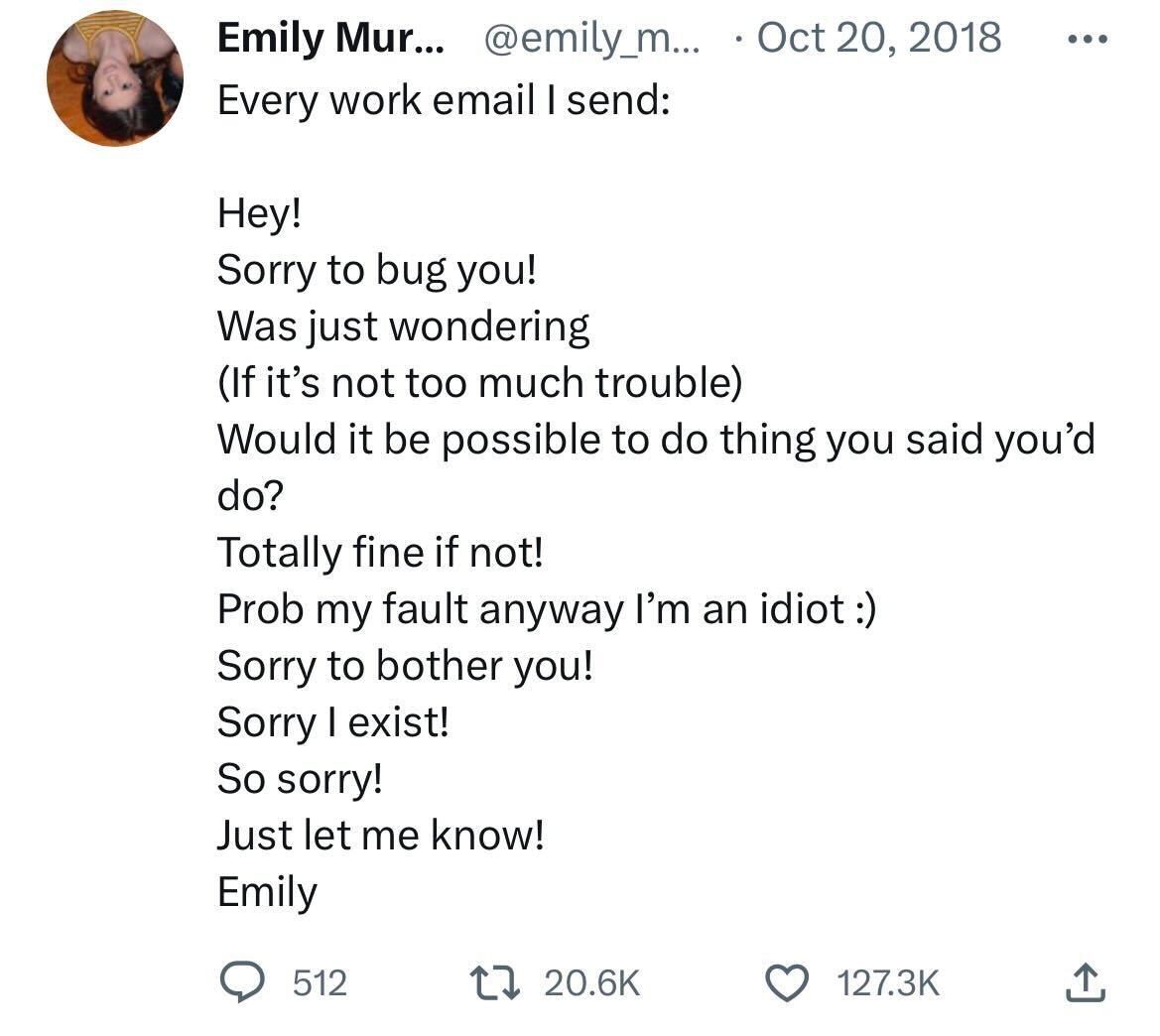Click the "Every work email I send:" line
The width and height of the screenshot is (1160, 1036).
[444, 100]
